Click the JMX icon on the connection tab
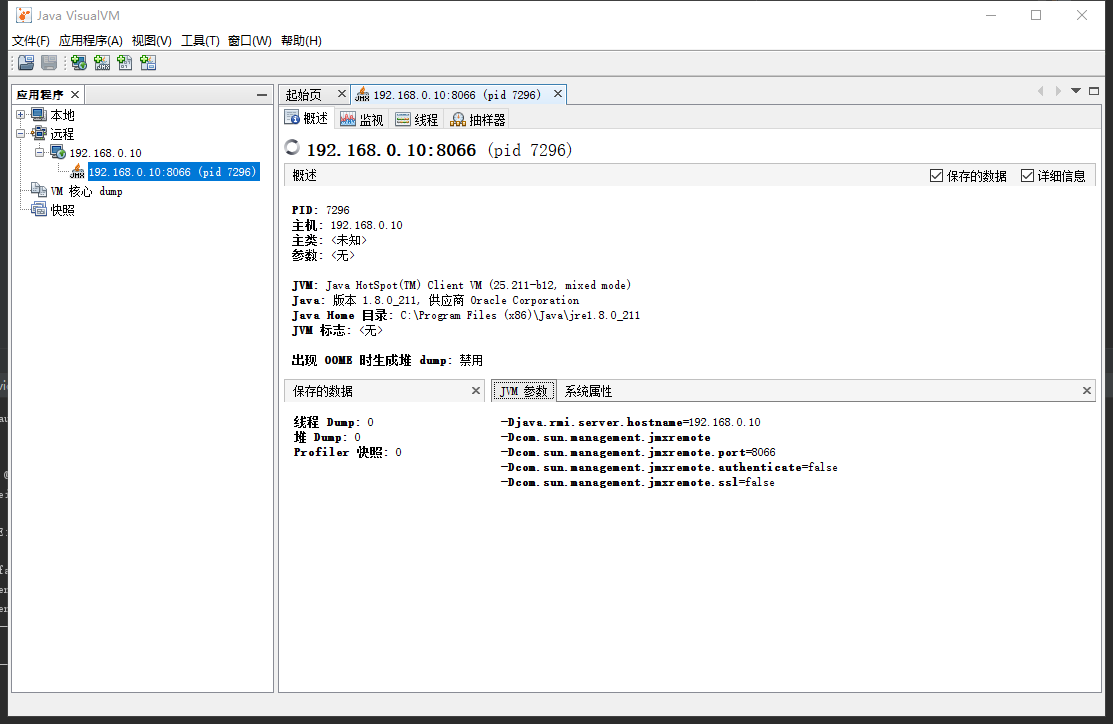Viewport: 1113px width, 724px height. click(362, 94)
